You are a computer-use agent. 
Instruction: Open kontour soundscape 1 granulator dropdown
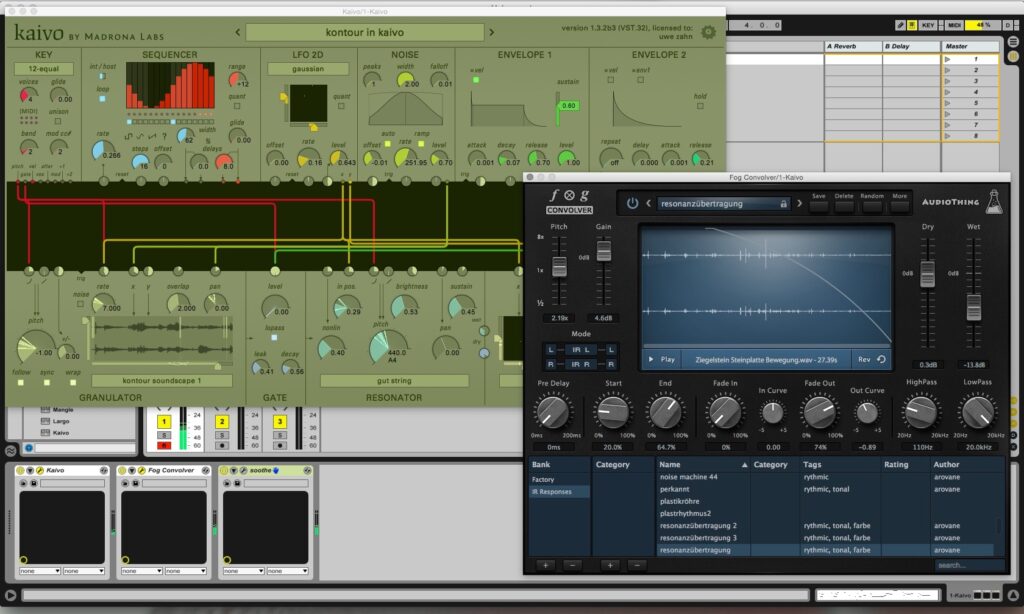click(162, 381)
